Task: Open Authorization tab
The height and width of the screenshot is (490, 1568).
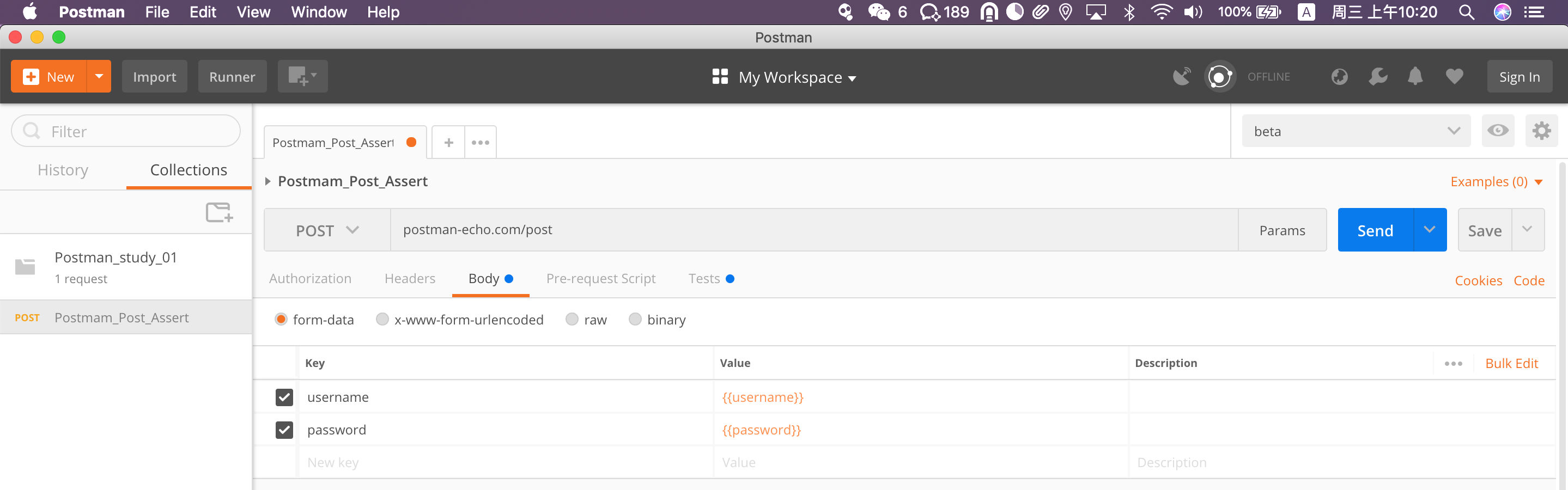Action: (x=310, y=278)
